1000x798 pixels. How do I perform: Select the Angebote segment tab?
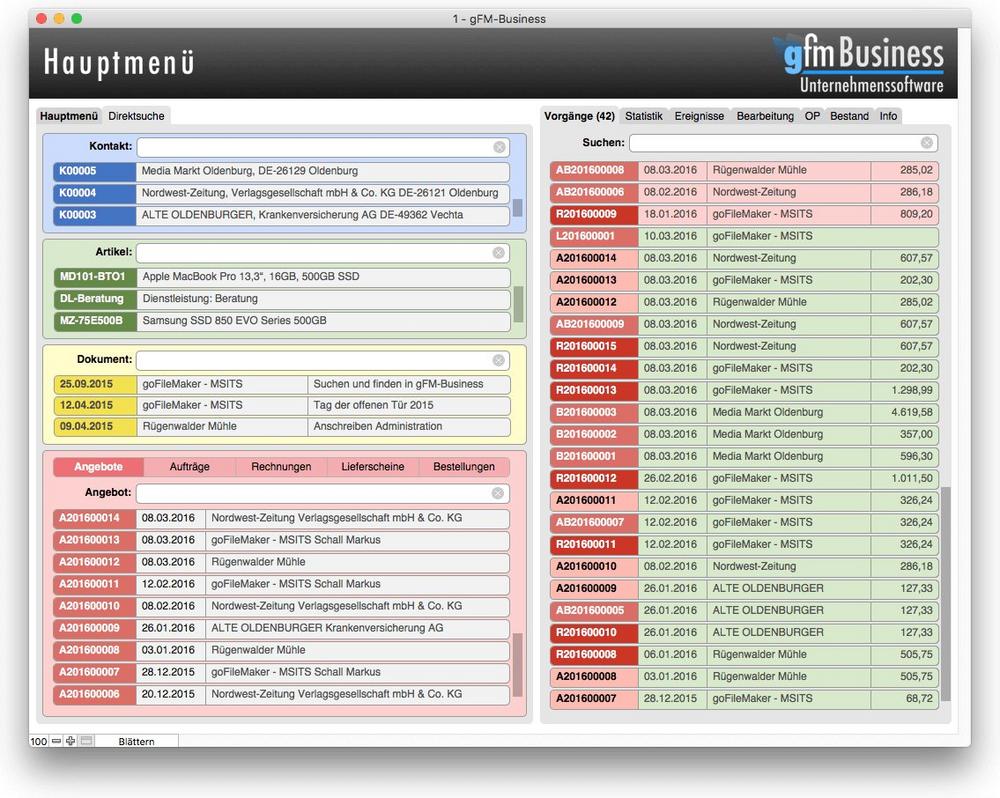98,467
